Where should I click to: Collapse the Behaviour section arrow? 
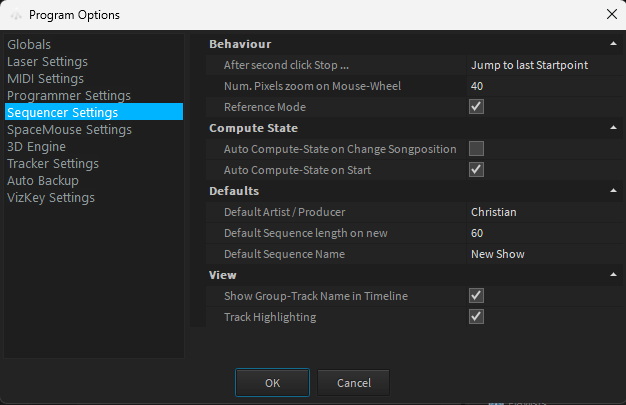(612, 44)
